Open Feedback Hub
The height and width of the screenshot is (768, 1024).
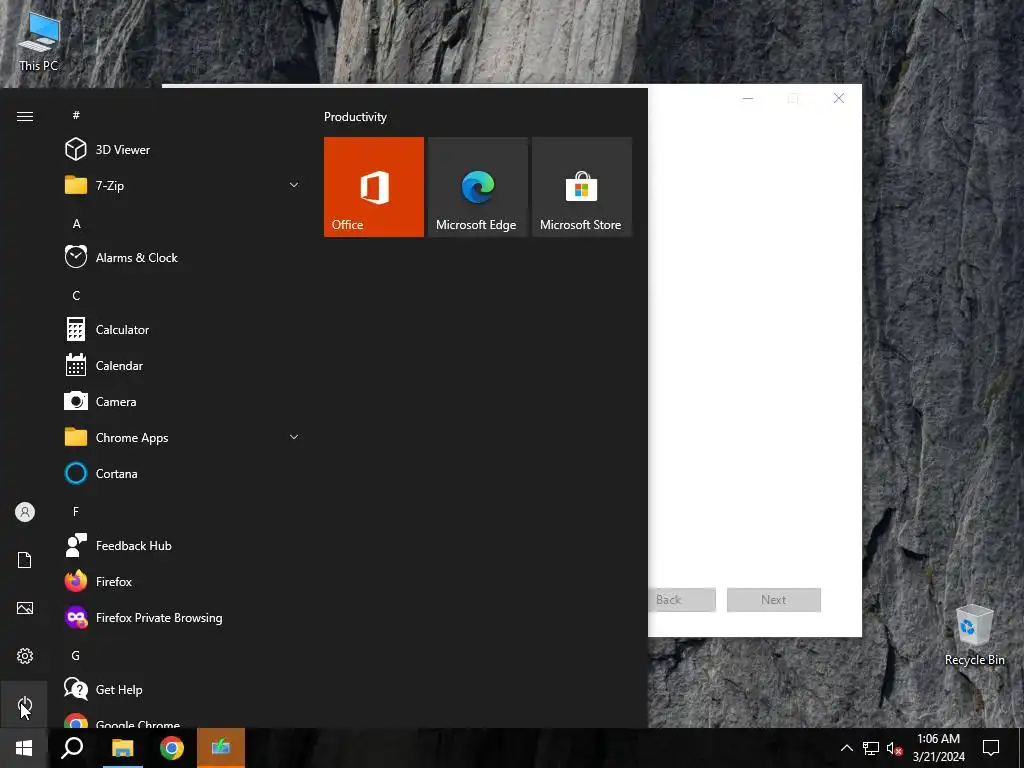pos(183,546)
